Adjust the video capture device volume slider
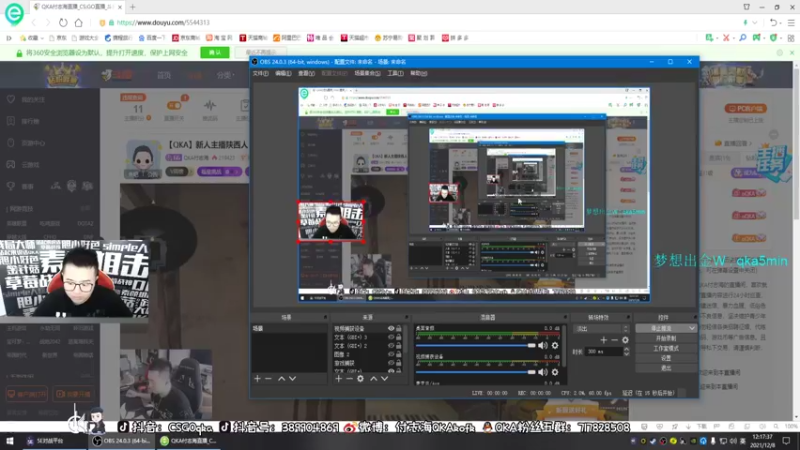800x450 pixels. click(476, 372)
